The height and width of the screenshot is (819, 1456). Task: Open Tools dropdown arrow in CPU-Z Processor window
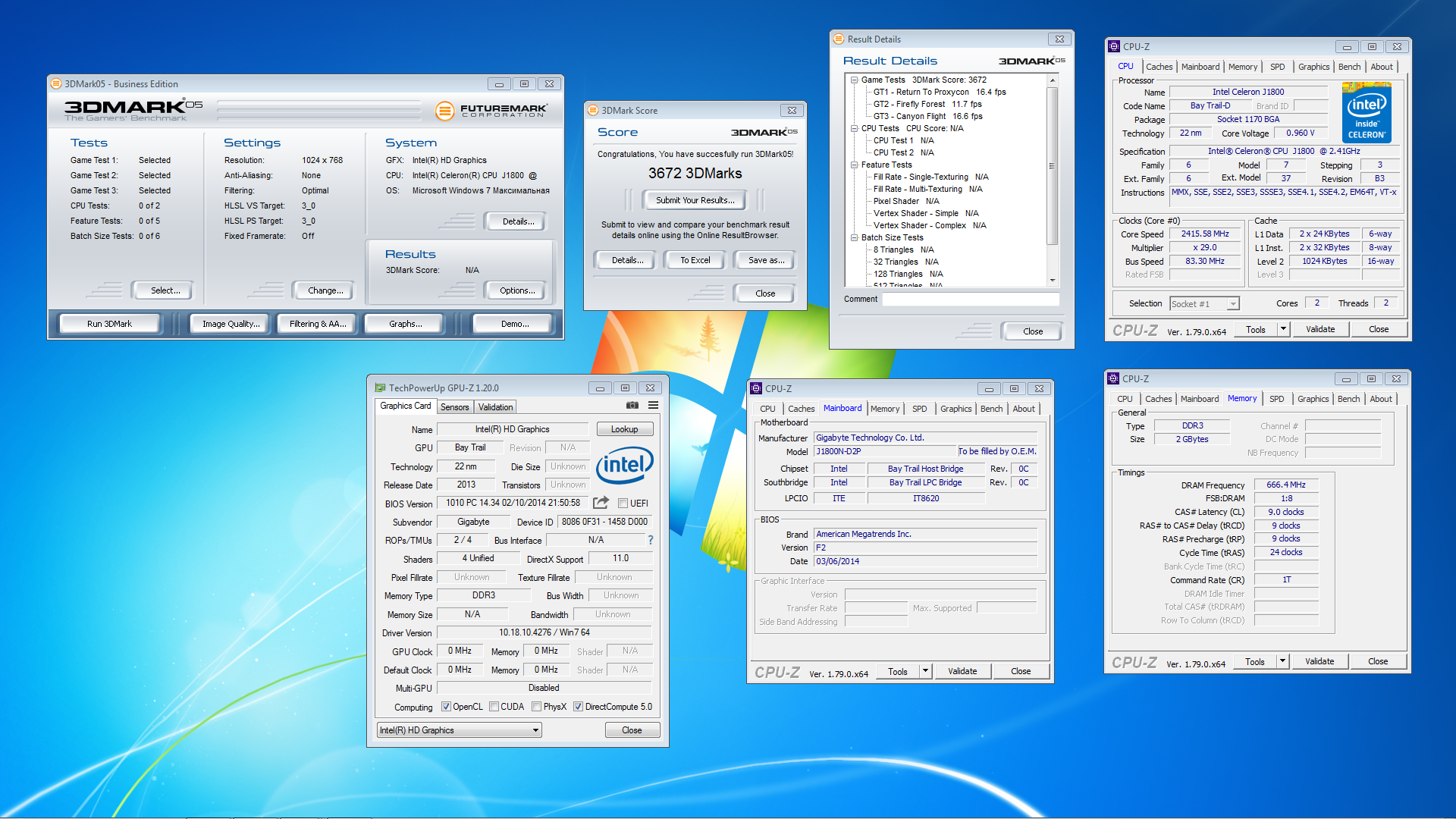click(1283, 329)
